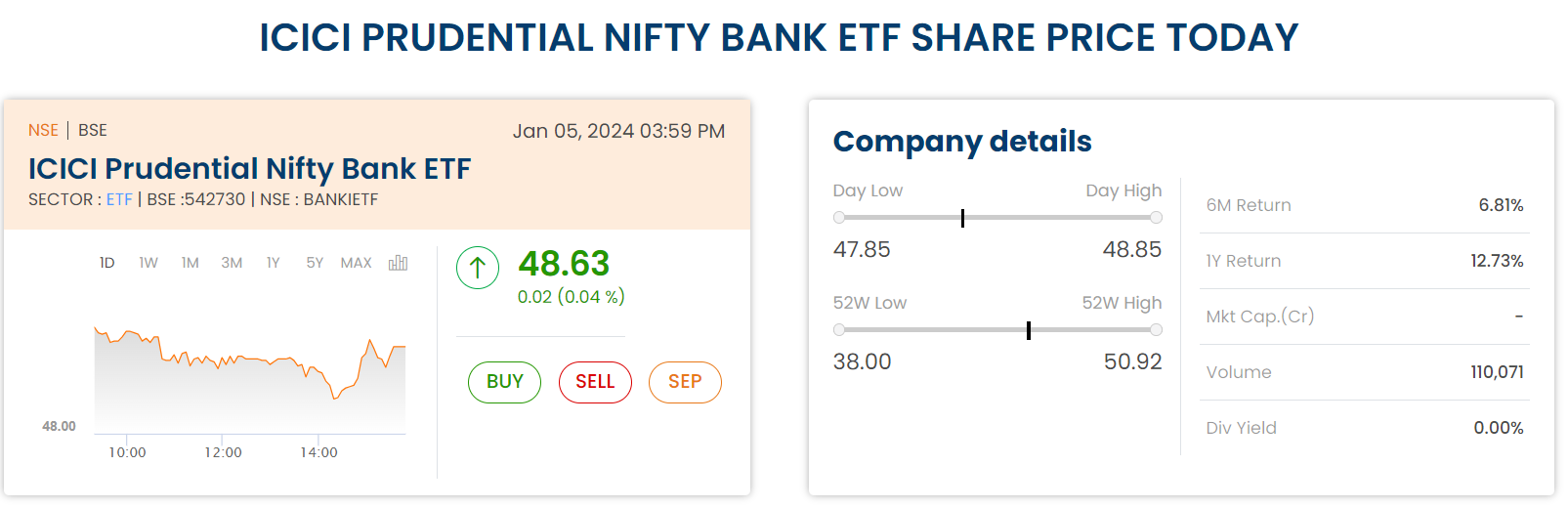Show the 1Y price chart

pyautogui.click(x=274, y=263)
